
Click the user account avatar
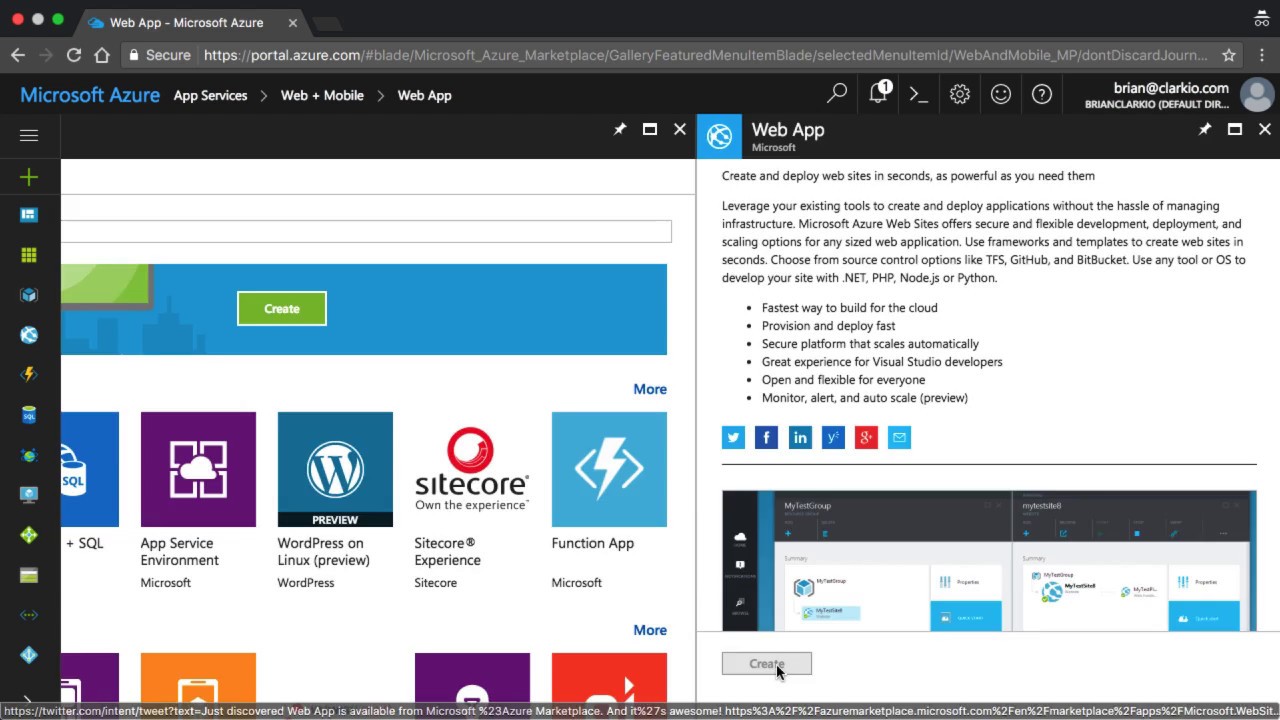pos(1257,95)
